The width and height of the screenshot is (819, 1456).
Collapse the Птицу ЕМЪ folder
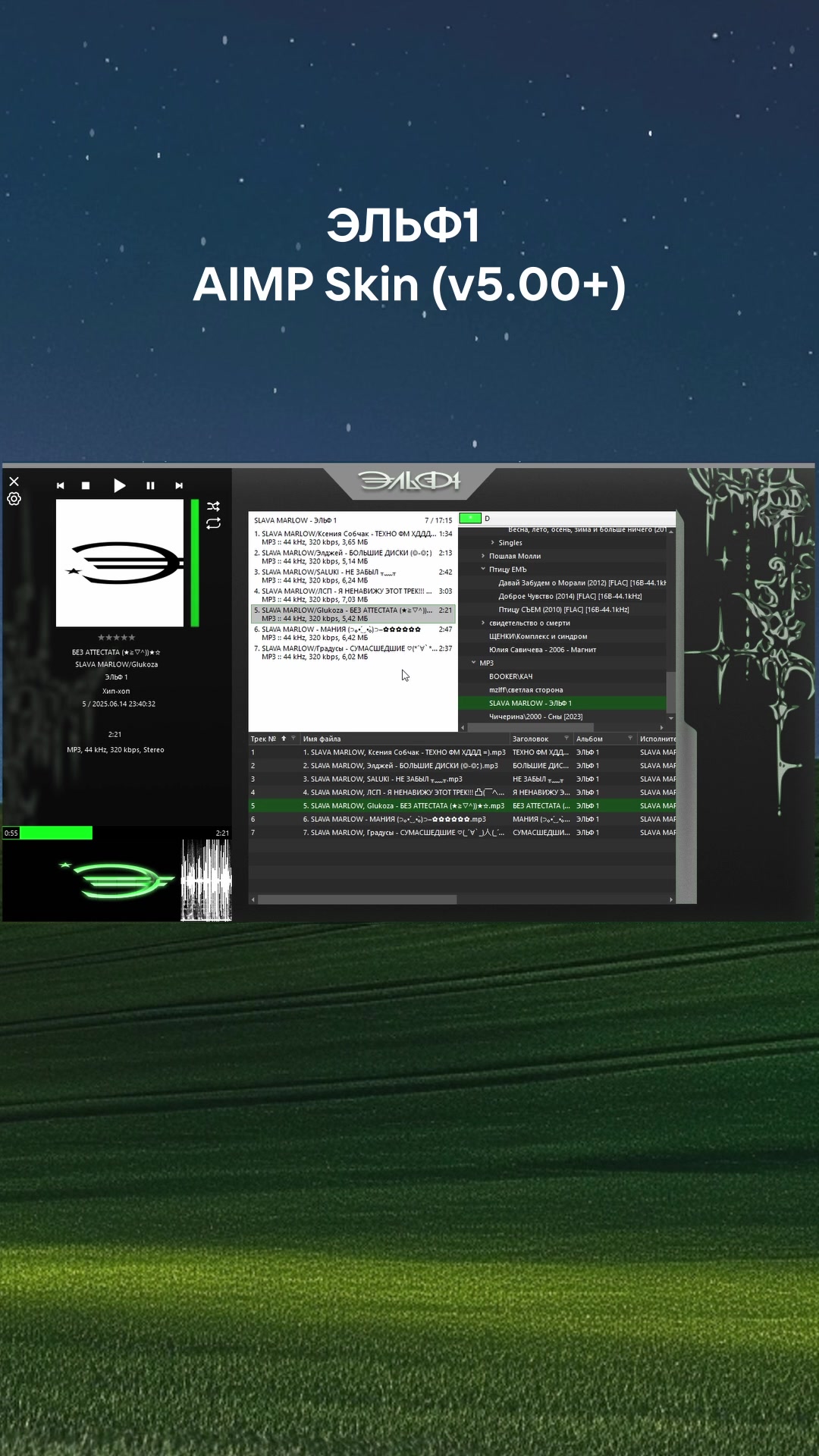[x=483, y=569]
